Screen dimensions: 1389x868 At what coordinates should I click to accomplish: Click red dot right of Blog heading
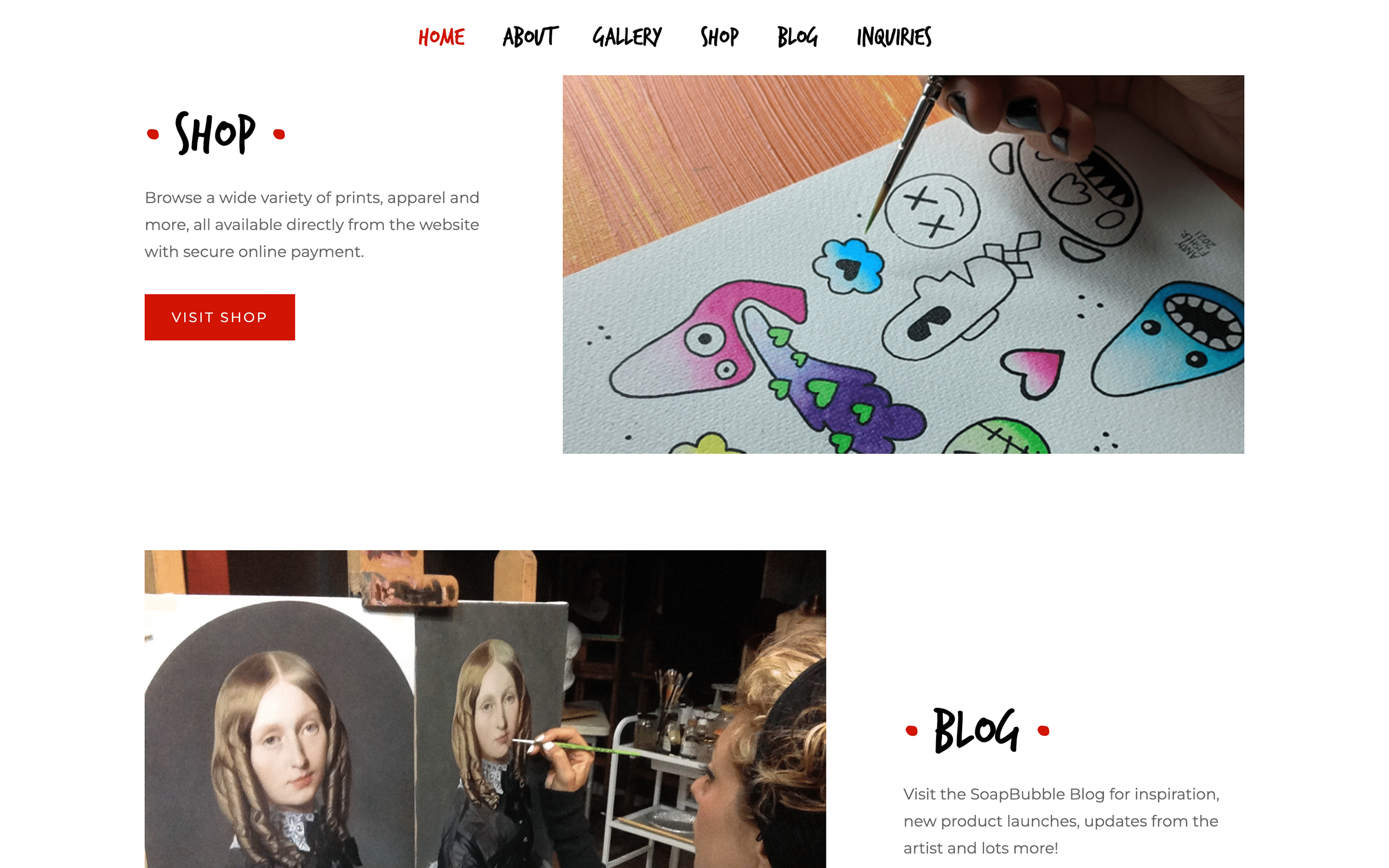tap(1043, 731)
